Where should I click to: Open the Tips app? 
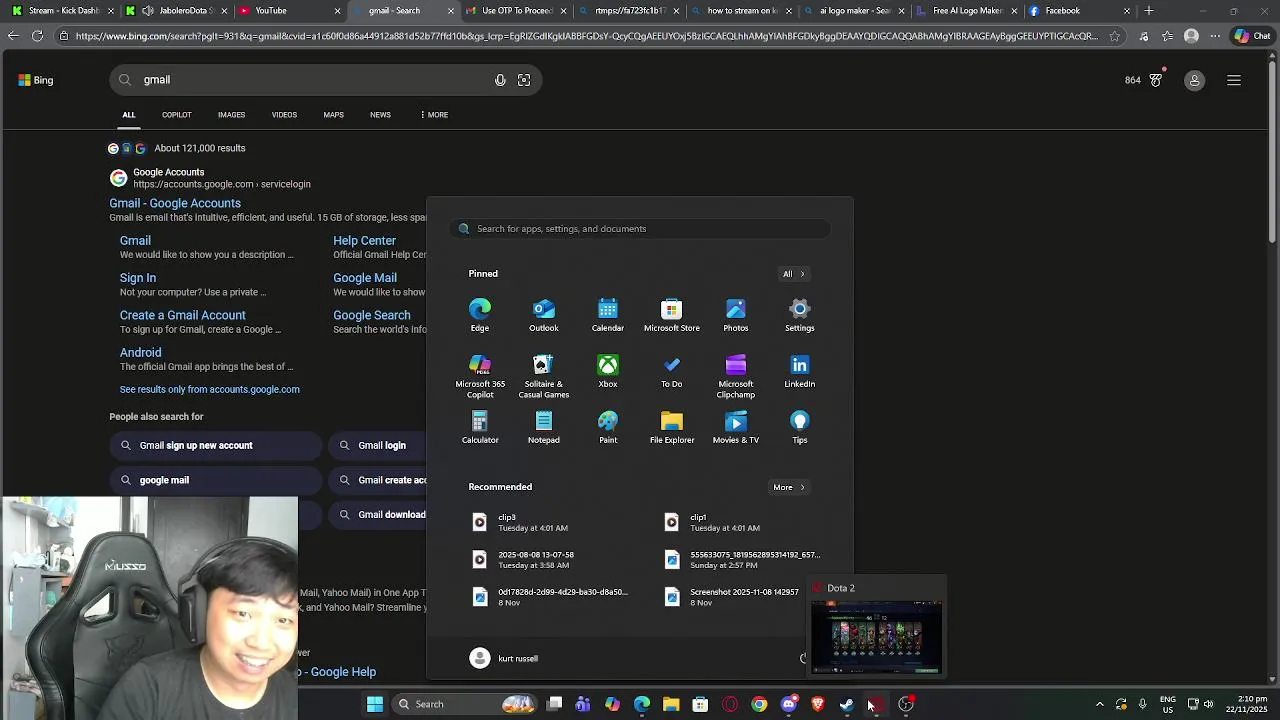(800, 427)
